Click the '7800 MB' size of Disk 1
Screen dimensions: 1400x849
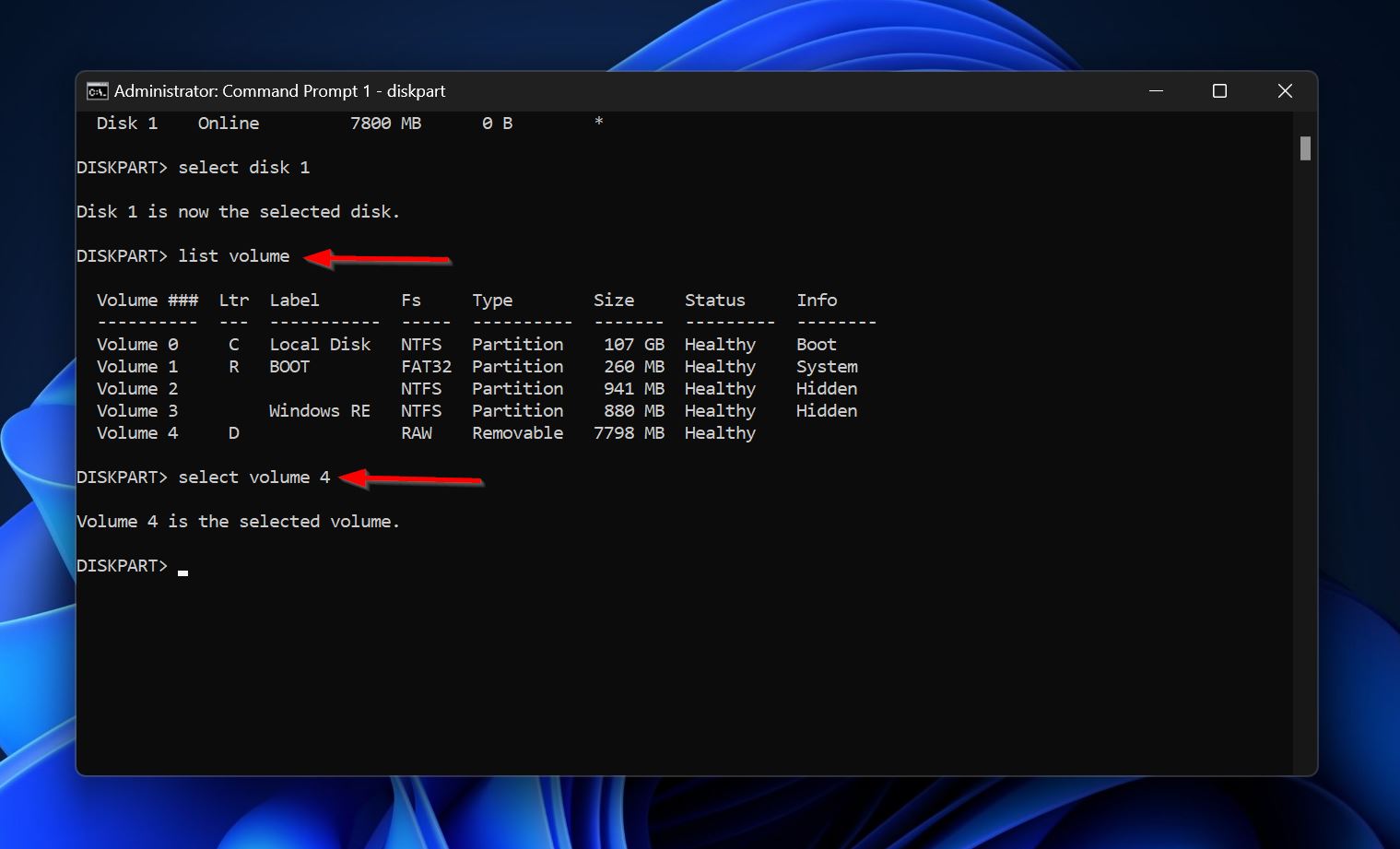pyautogui.click(x=385, y=124)
